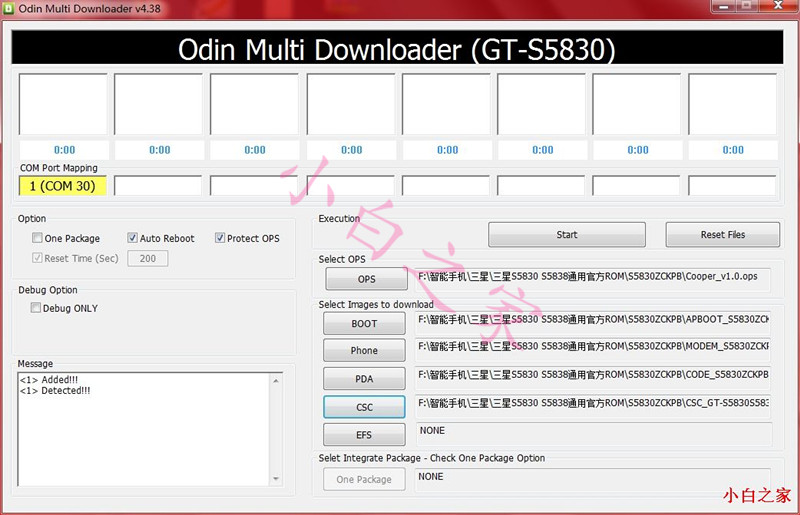Choose the BOOT image file button
800x515 pixels.
(364, 324)
